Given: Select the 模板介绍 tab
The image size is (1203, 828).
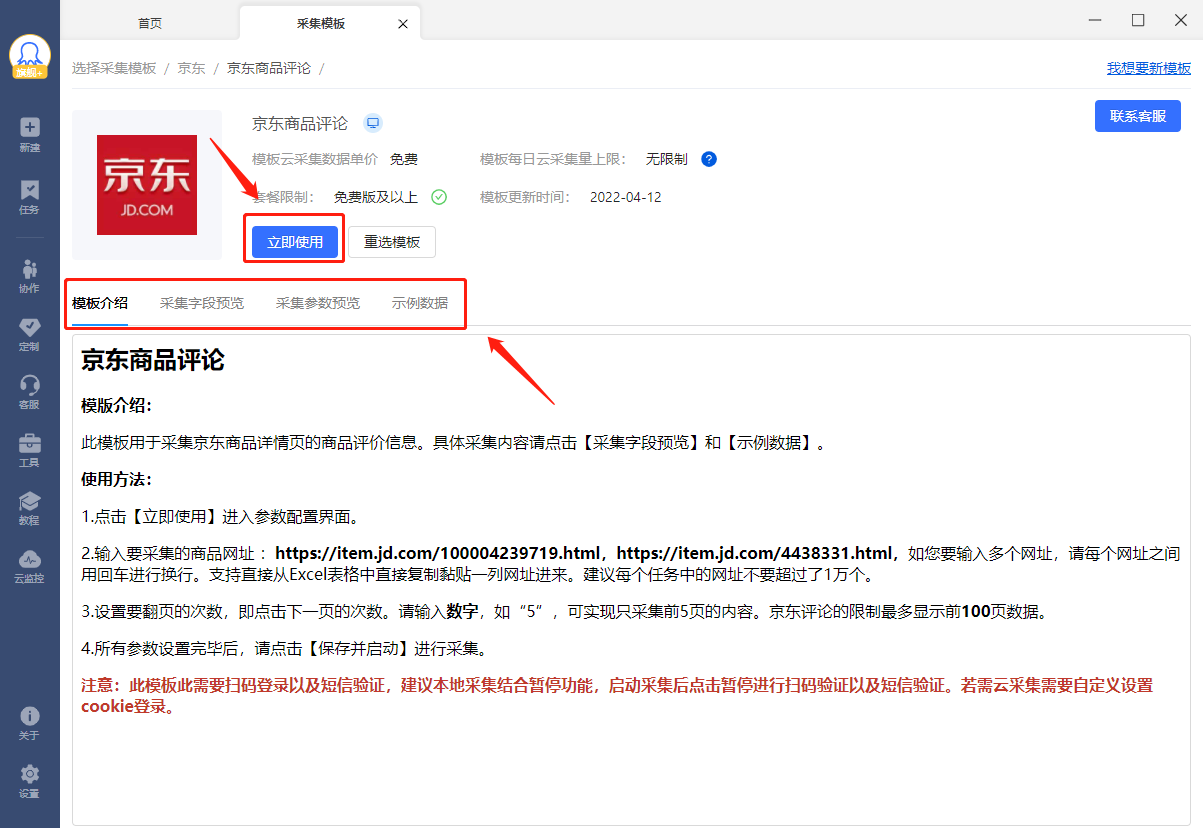Looking at the screenshot, I should [x=100, y=303].
